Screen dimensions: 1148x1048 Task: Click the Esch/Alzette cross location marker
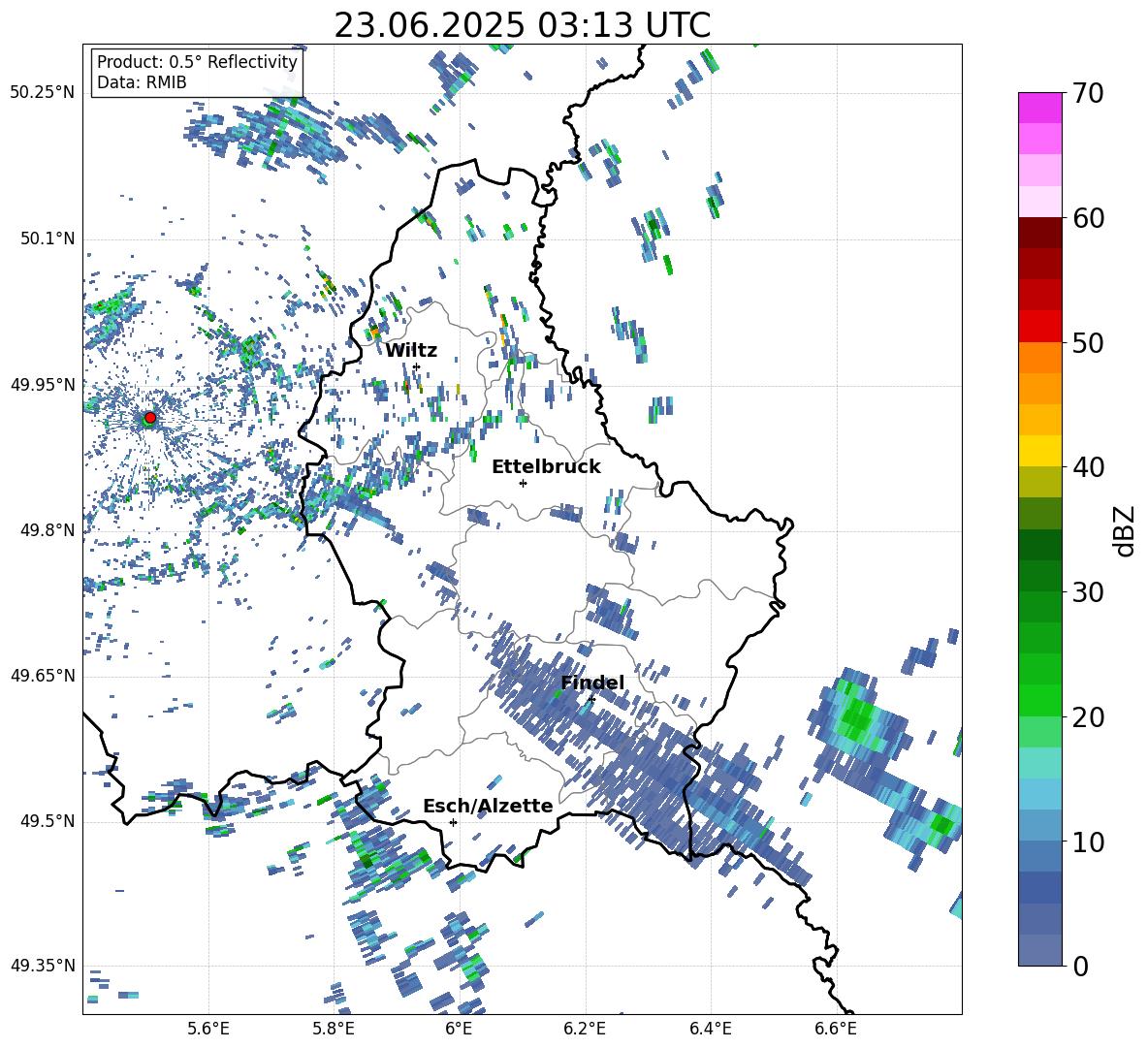click(x=453, y=822)
